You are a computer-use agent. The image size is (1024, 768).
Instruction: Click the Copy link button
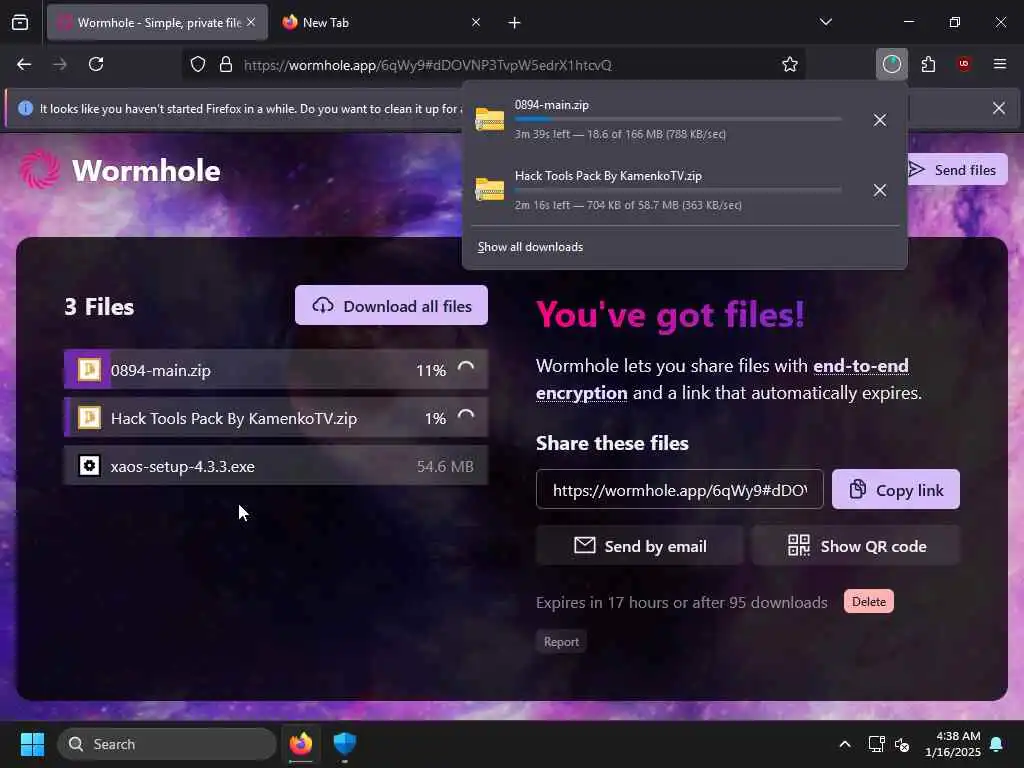[895, 489]
